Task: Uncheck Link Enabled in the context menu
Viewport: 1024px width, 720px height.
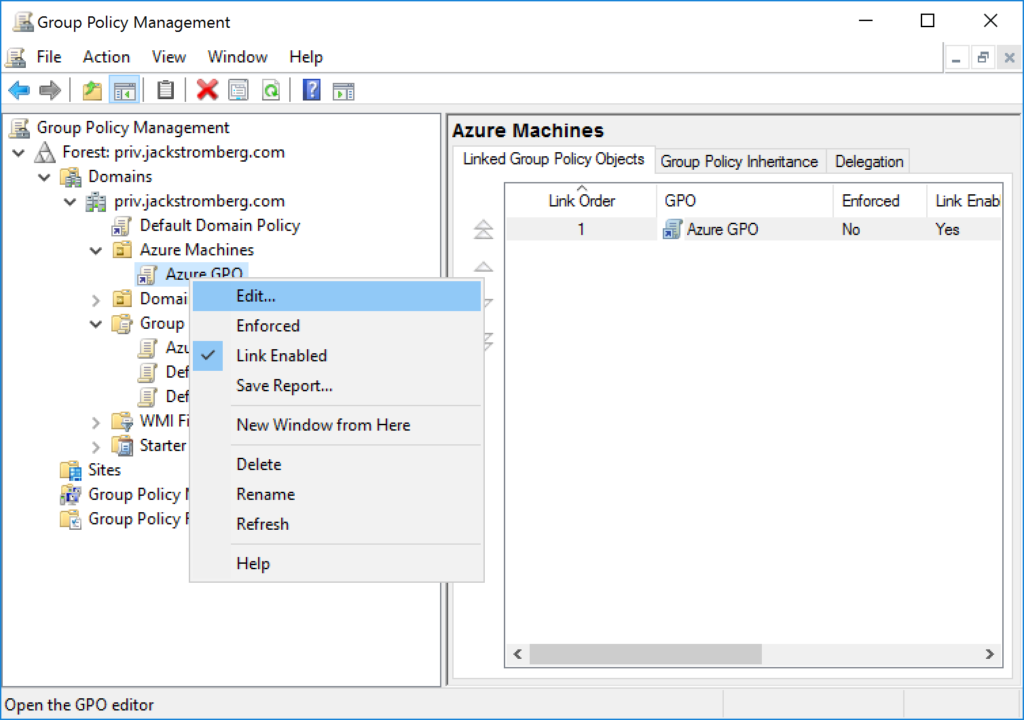Action: coord(281,355)
